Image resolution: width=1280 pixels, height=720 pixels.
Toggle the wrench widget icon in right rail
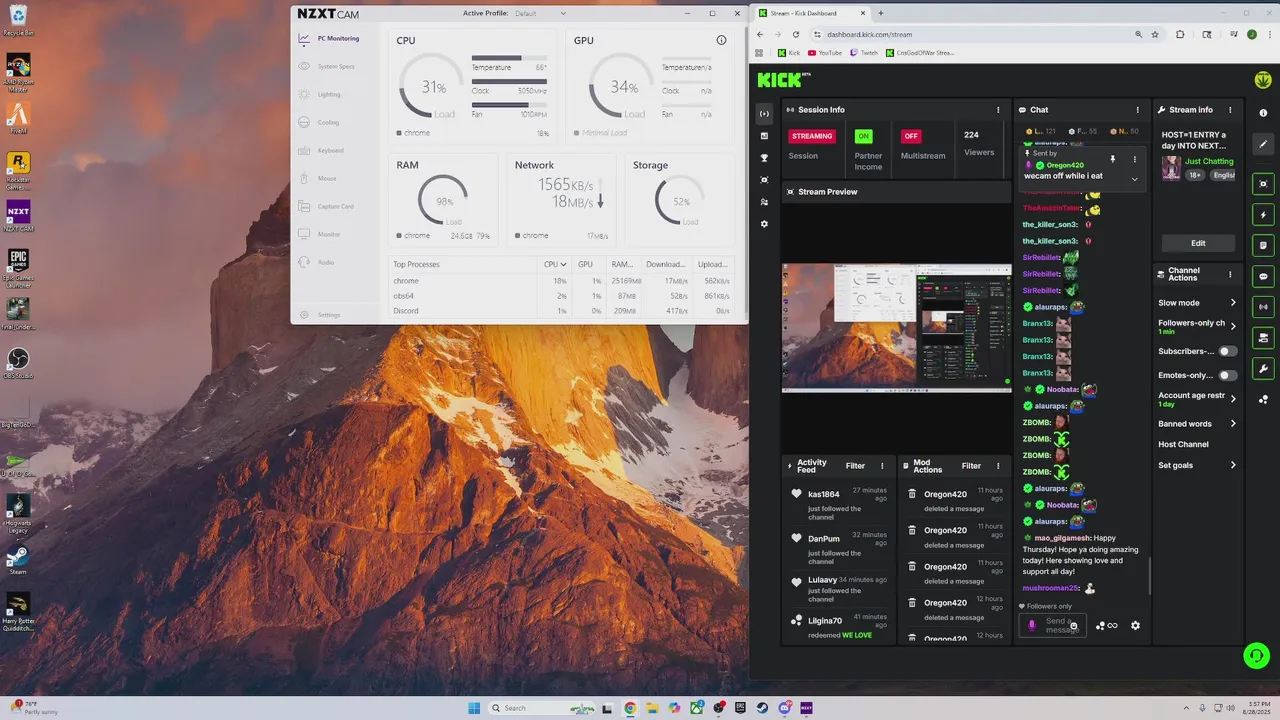pyautogui.click(x=1263, y=368)
